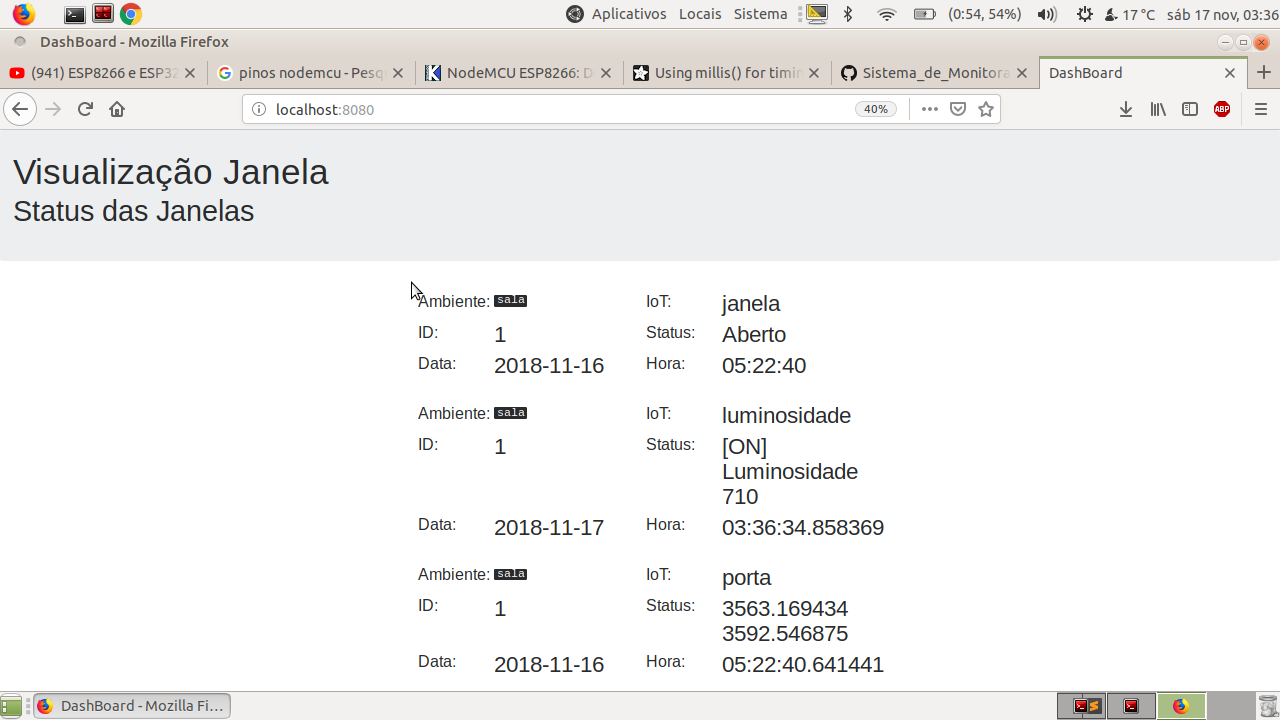Open the Aplicativos menu
1280x720 pixels.
pyautogui.click(x=628, y=14)
